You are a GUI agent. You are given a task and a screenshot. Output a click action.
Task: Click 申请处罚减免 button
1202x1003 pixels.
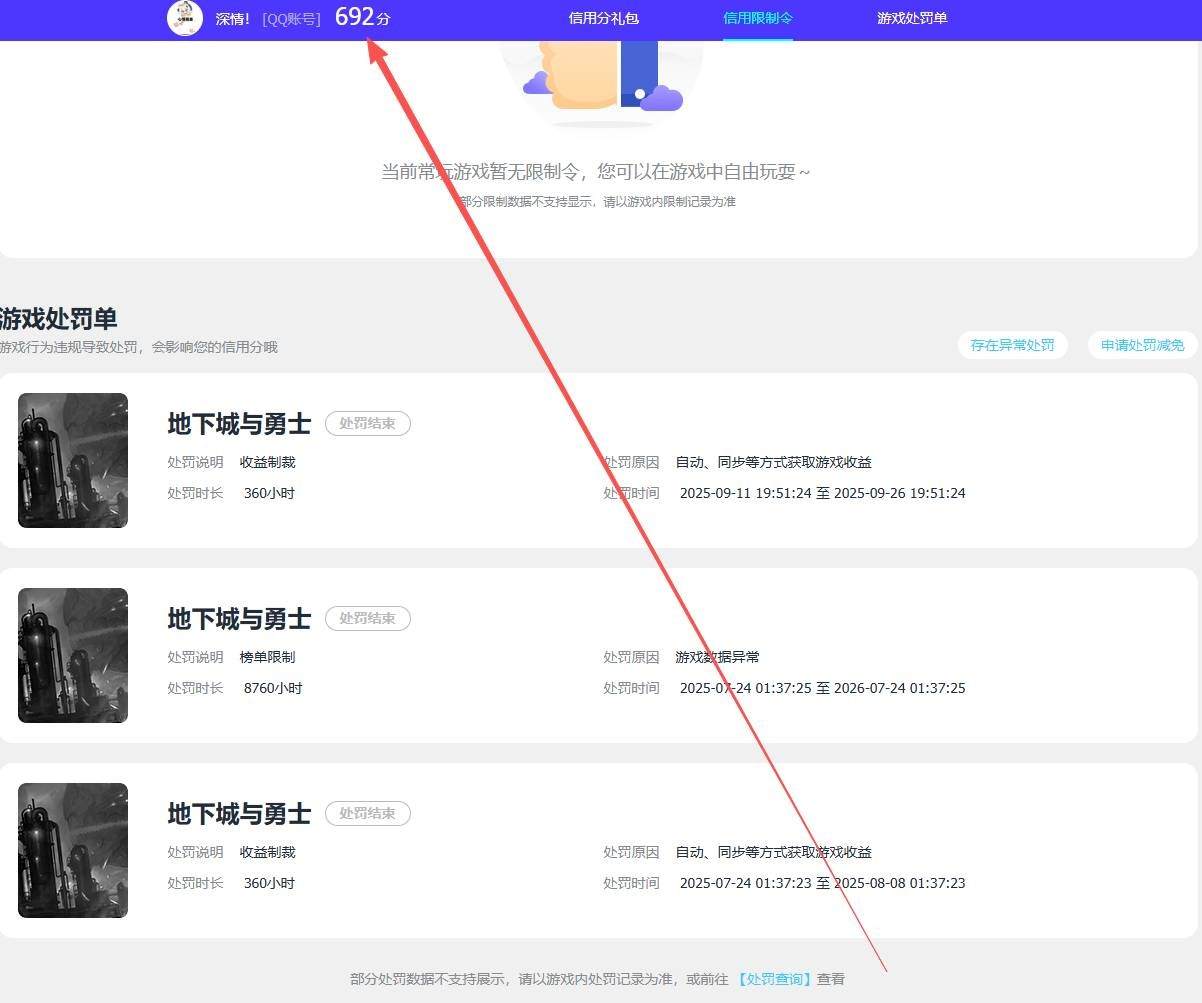[x=1143, y=345]
